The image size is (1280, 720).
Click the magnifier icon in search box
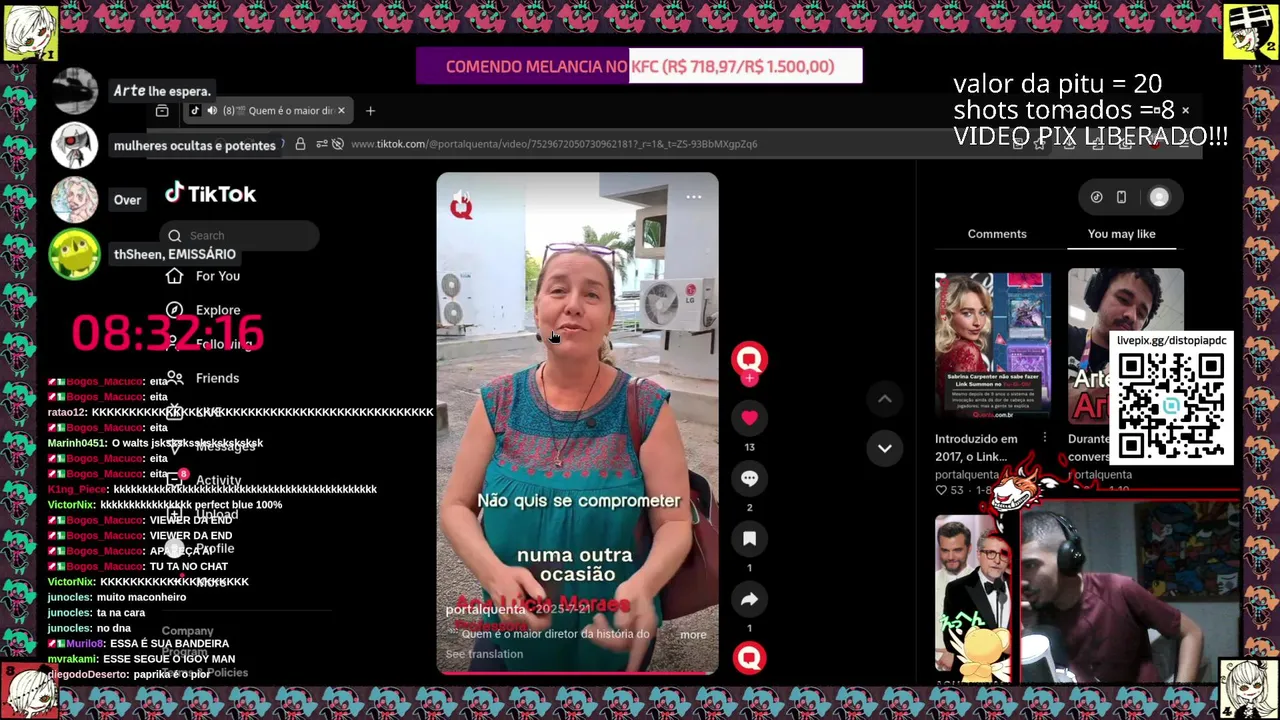[x=175, y=235]
